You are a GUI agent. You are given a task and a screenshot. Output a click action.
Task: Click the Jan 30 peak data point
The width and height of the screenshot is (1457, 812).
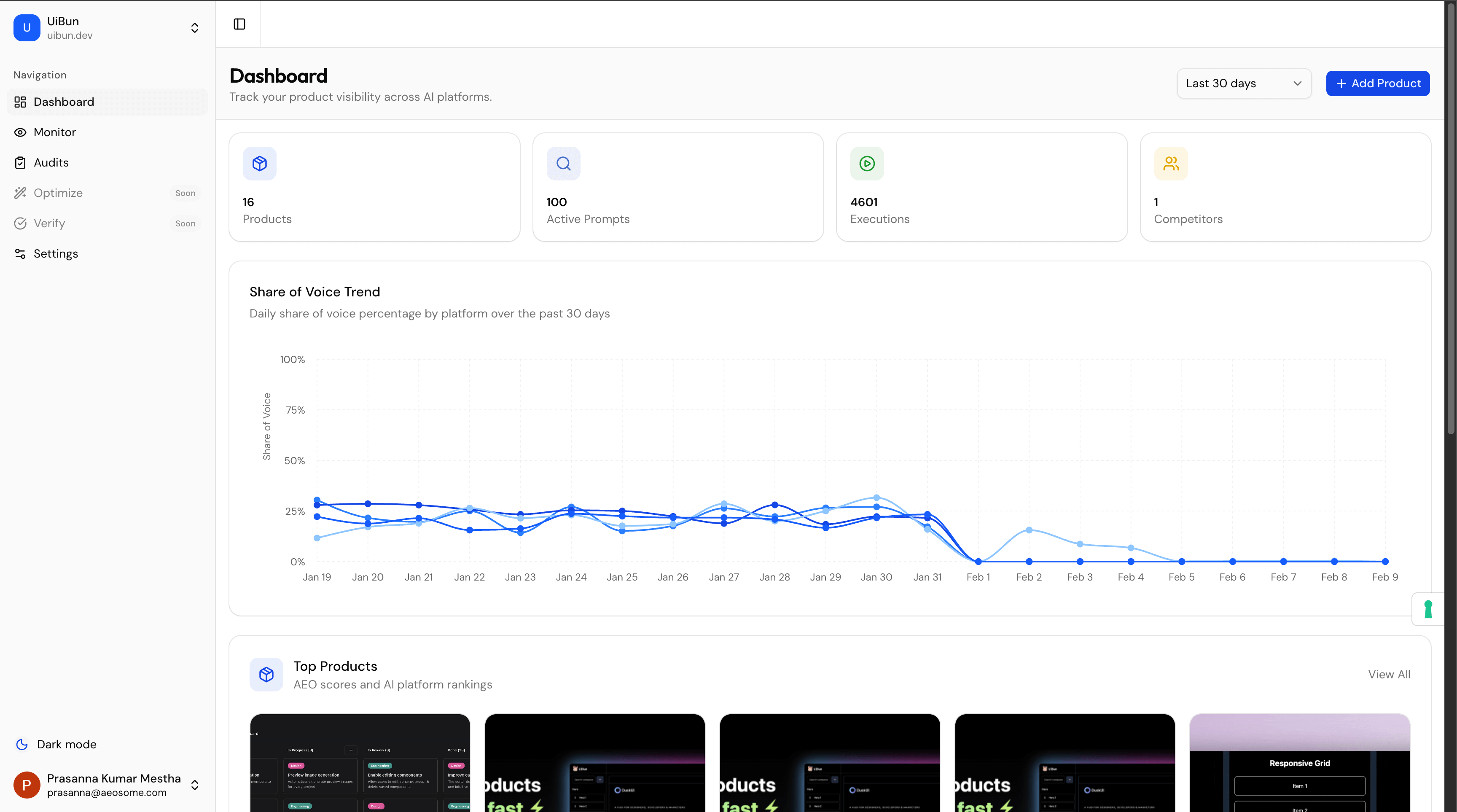(x=876, y=497)
